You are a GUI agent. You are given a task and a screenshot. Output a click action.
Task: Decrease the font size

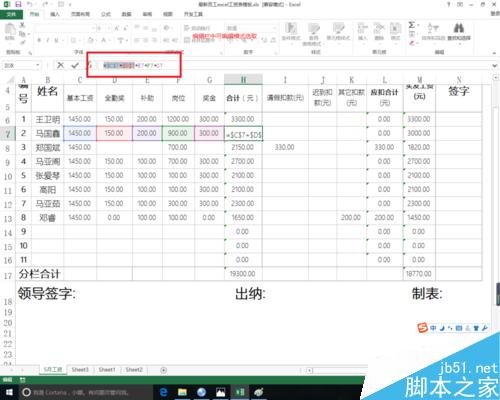[x=125, y=29]
